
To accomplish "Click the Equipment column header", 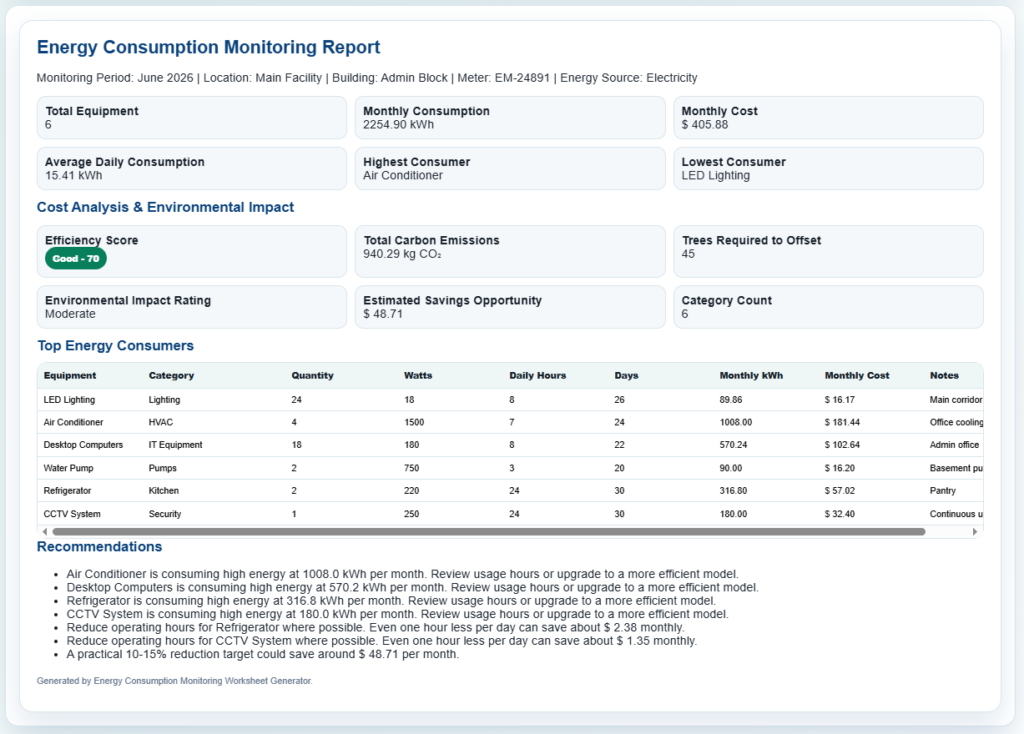I will pos(70,375).
